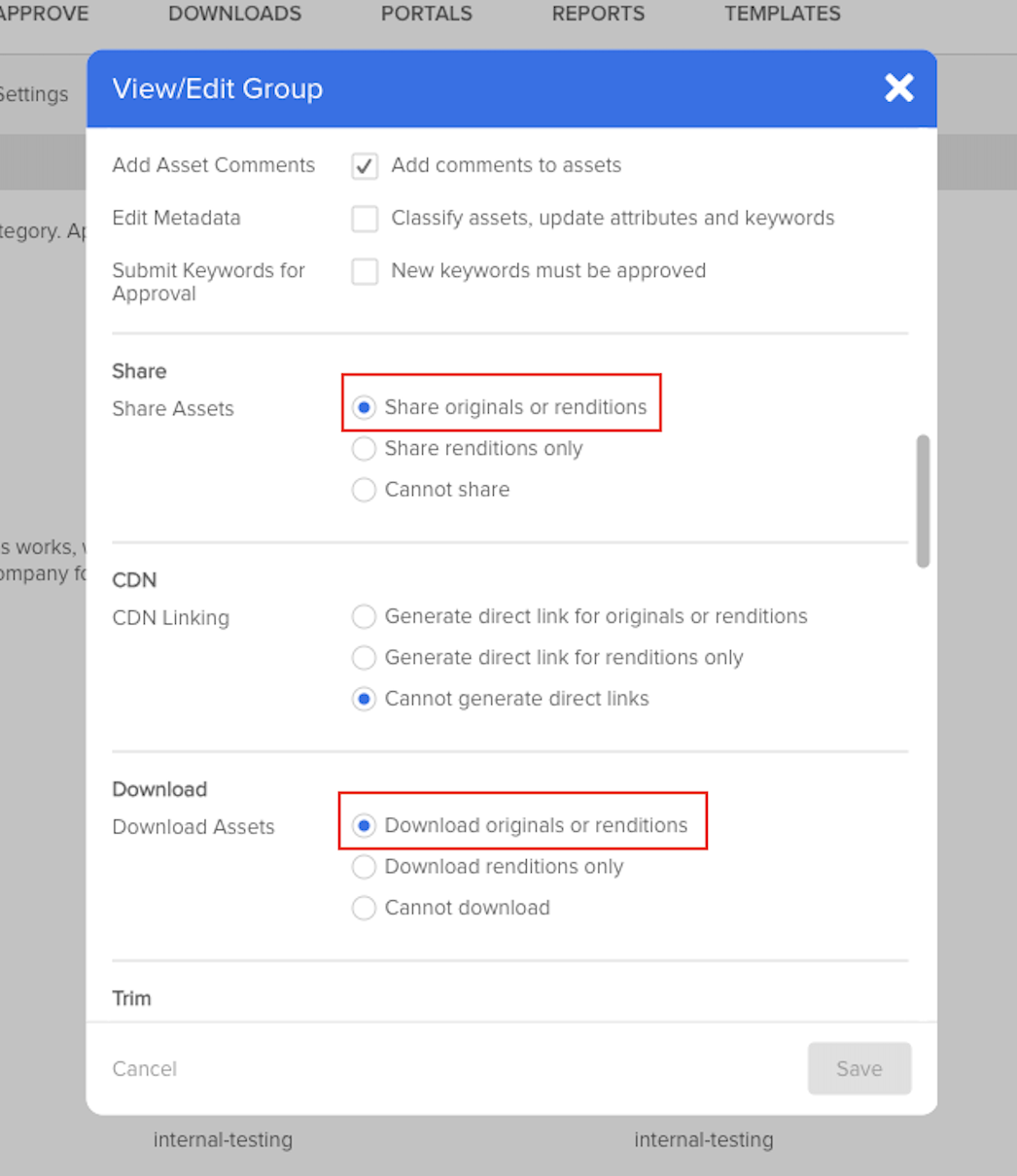Select Cannot generate direct links option

point(364,699)
